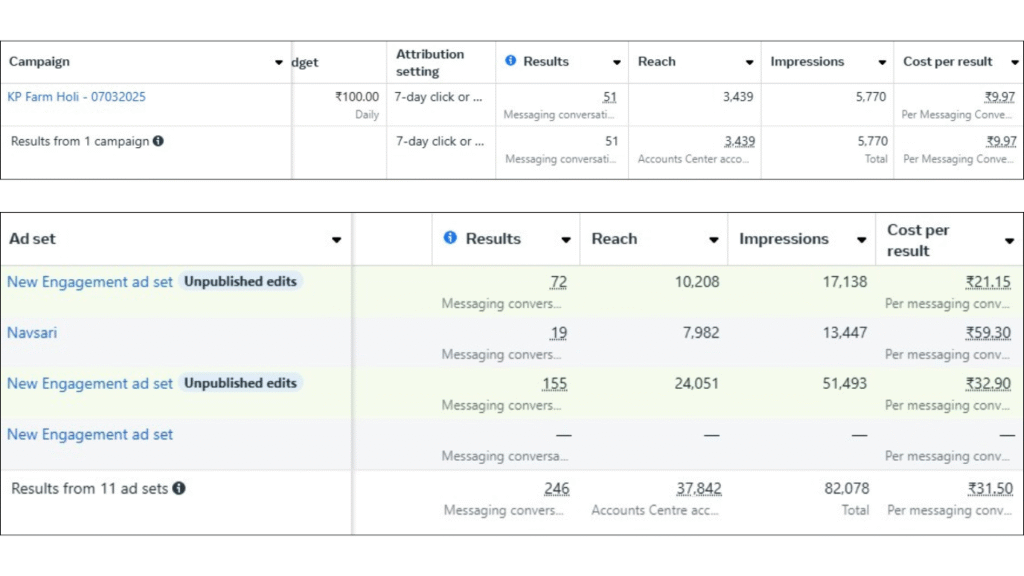Open the Navsari ad set
Viewport: 1024px width, 576px height.
click(32, 332)
